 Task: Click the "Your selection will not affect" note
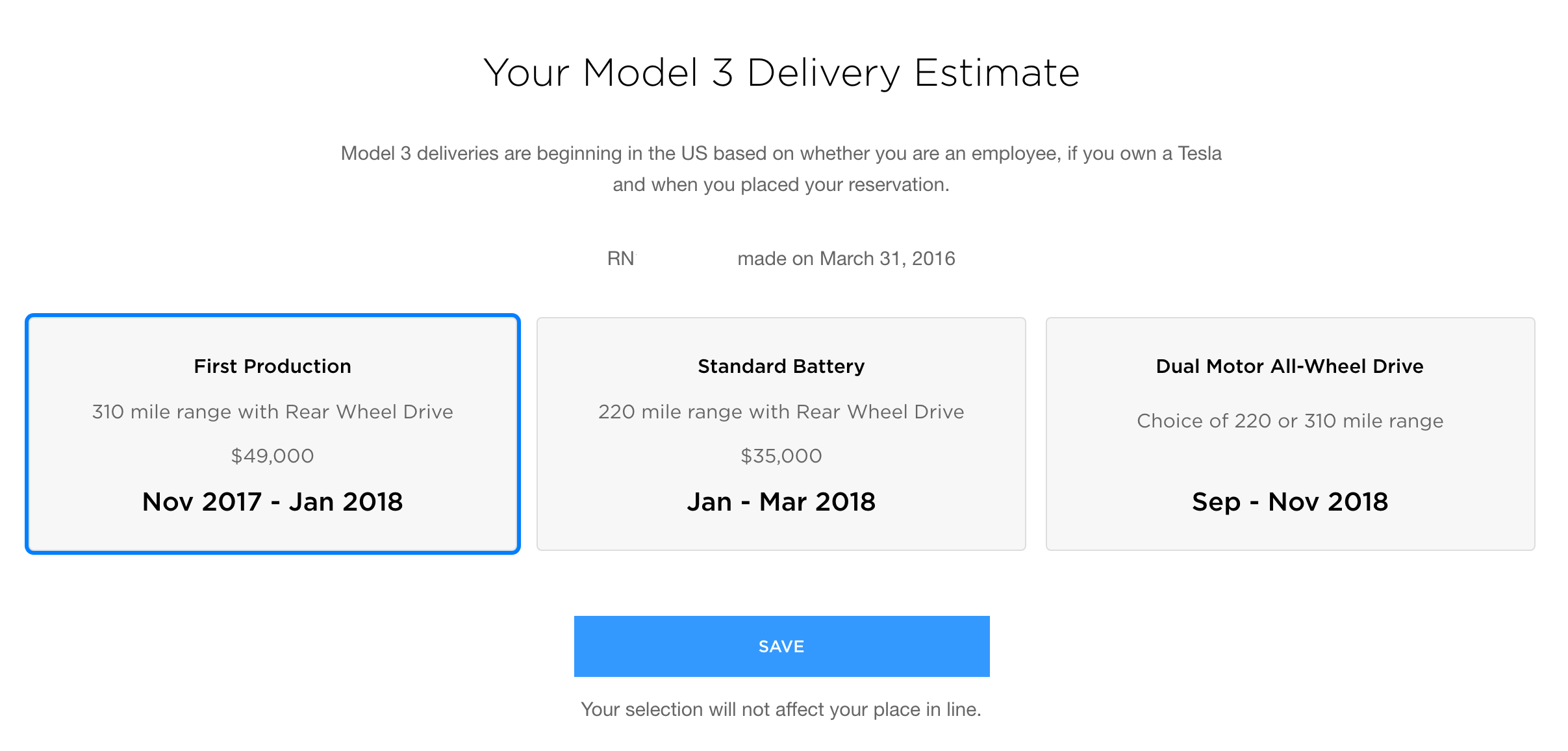(x=781, y=709)
